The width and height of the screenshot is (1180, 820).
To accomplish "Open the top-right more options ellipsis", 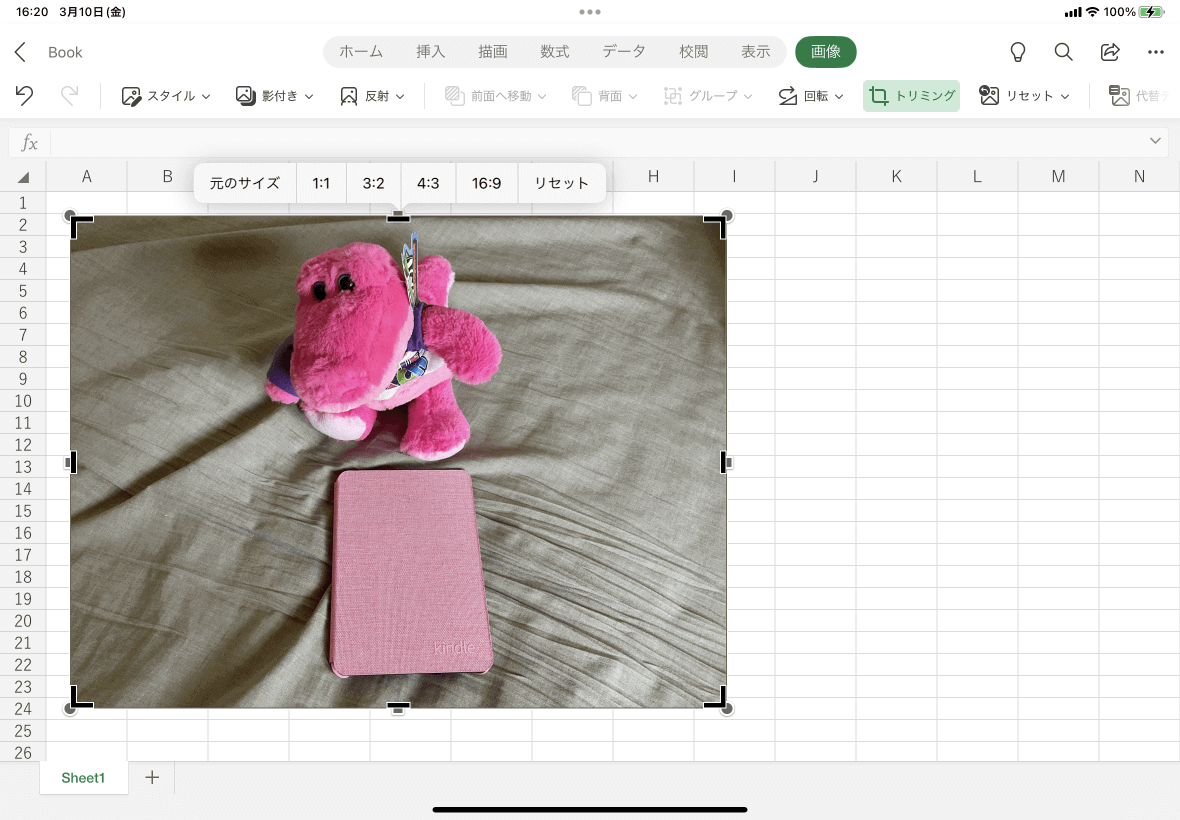I will [1156, 52].
